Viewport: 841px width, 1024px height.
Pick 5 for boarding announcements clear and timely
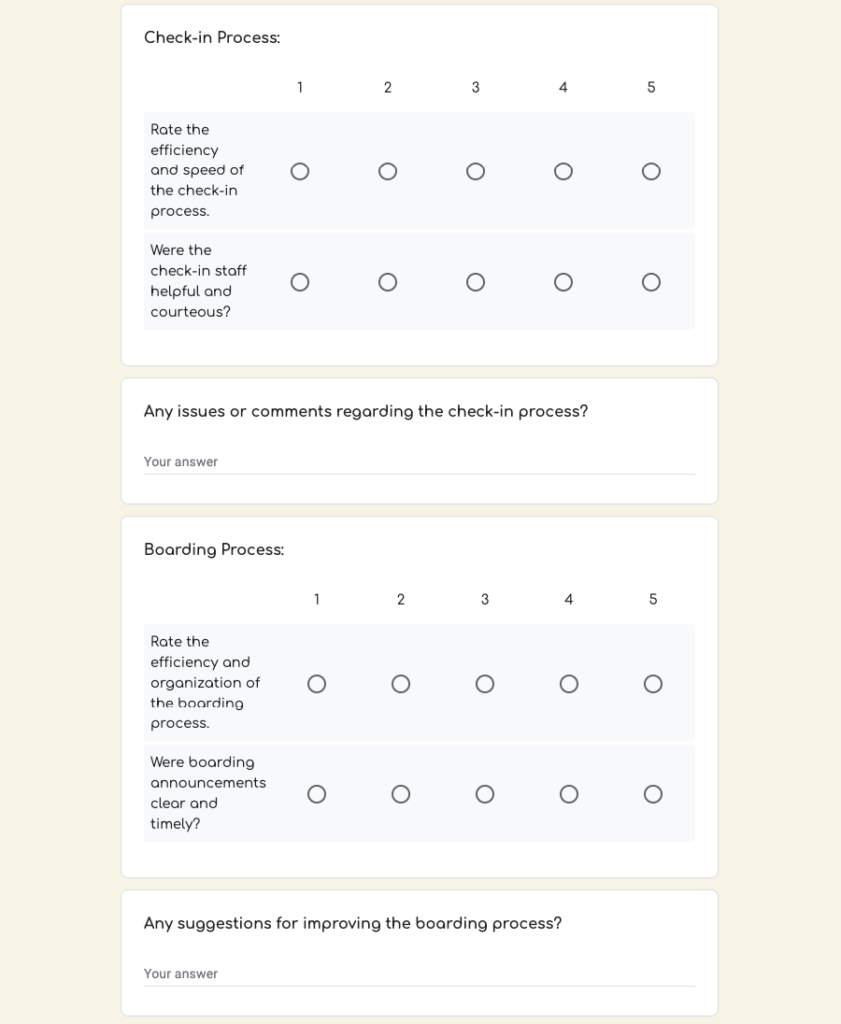click(653, 794)
